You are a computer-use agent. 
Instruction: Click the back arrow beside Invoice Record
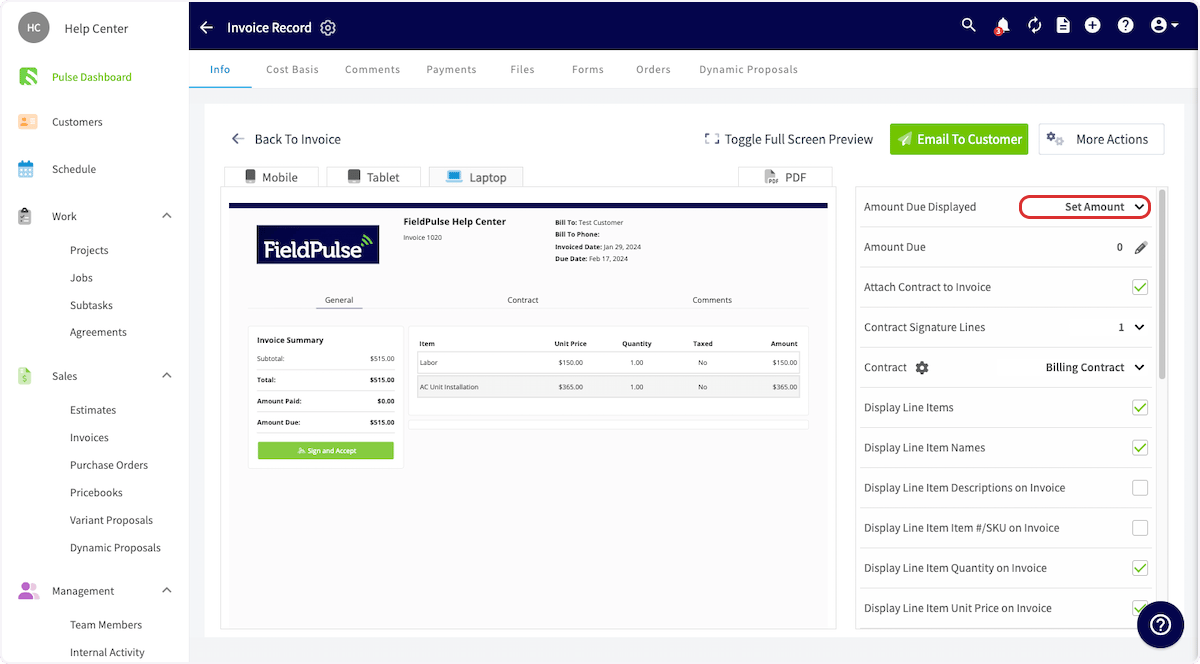point(206,27)
